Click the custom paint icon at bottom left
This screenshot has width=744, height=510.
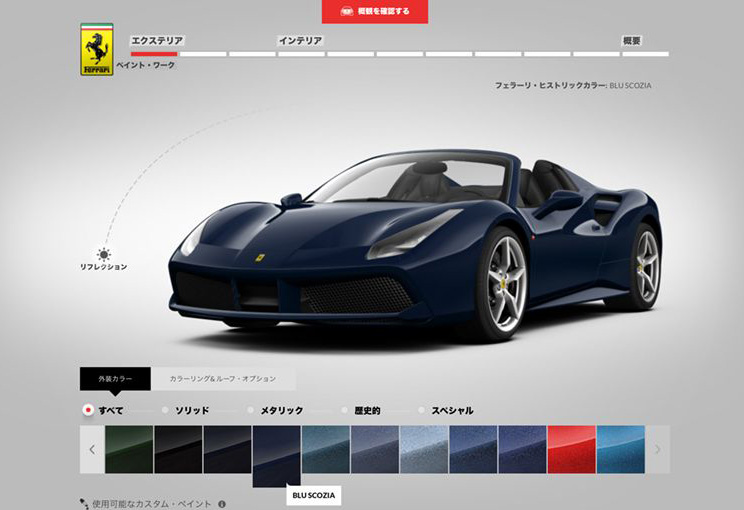84,504
